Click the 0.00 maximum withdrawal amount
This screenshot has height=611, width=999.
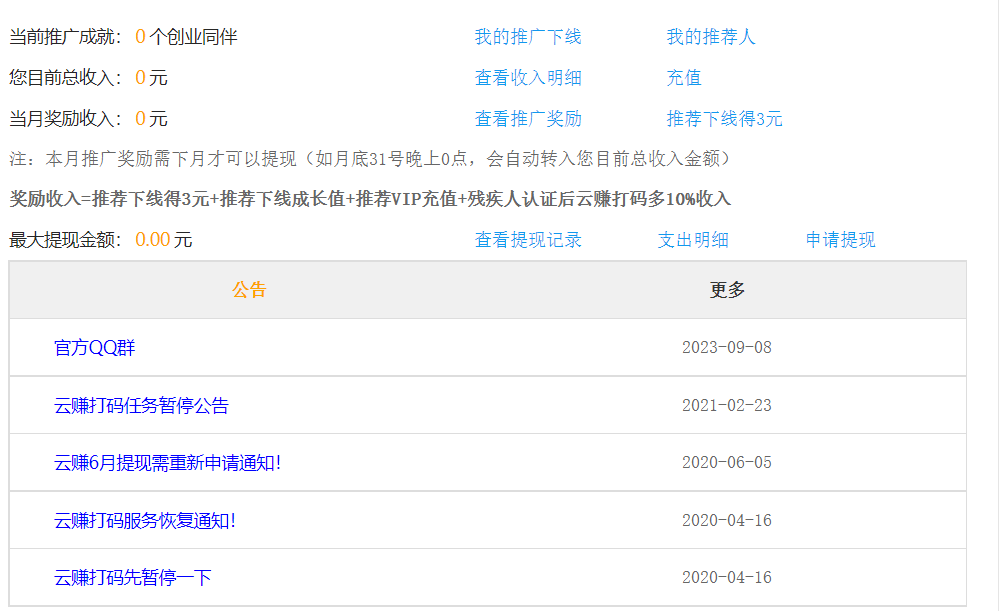152,240
